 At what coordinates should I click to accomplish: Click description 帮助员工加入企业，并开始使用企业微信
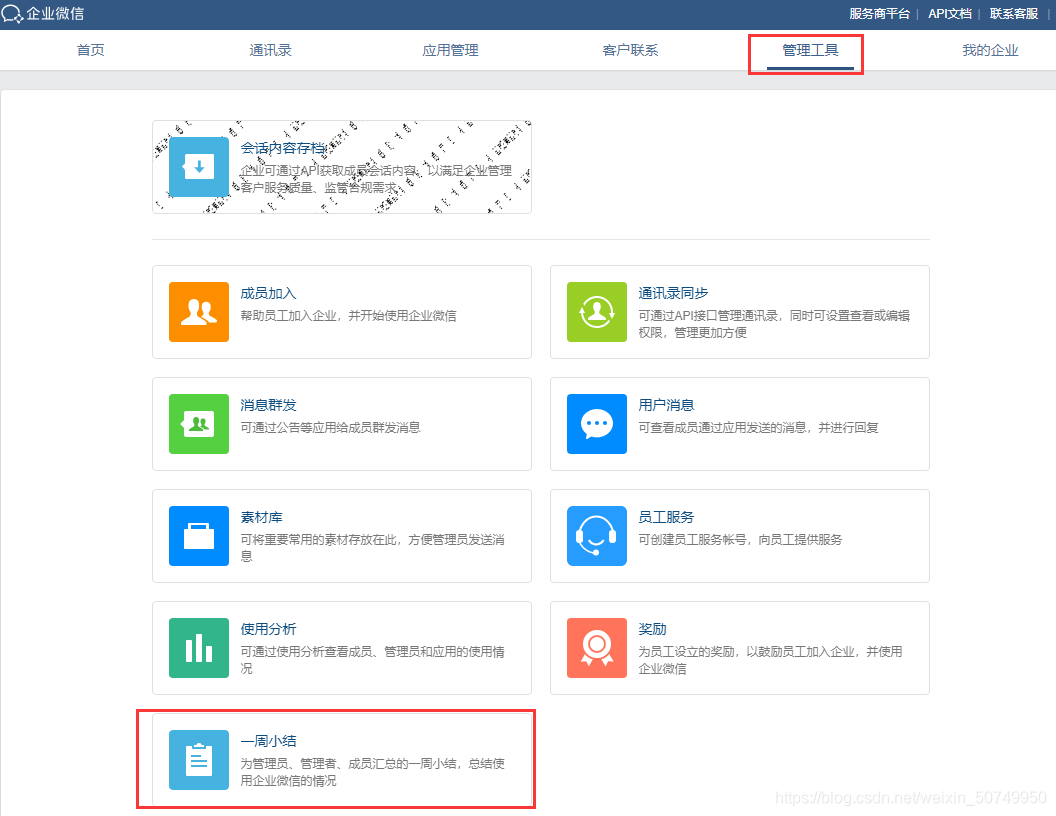point(348,315)
